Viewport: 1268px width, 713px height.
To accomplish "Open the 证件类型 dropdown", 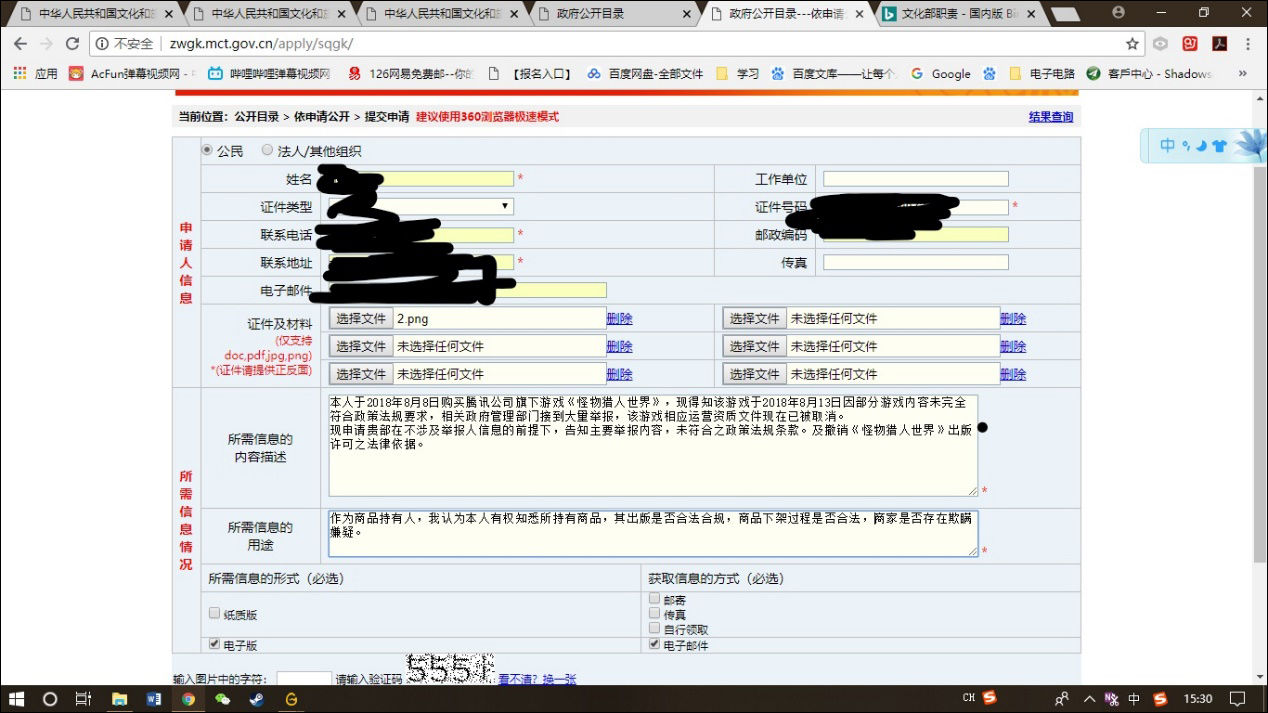I will click(421, 206).
